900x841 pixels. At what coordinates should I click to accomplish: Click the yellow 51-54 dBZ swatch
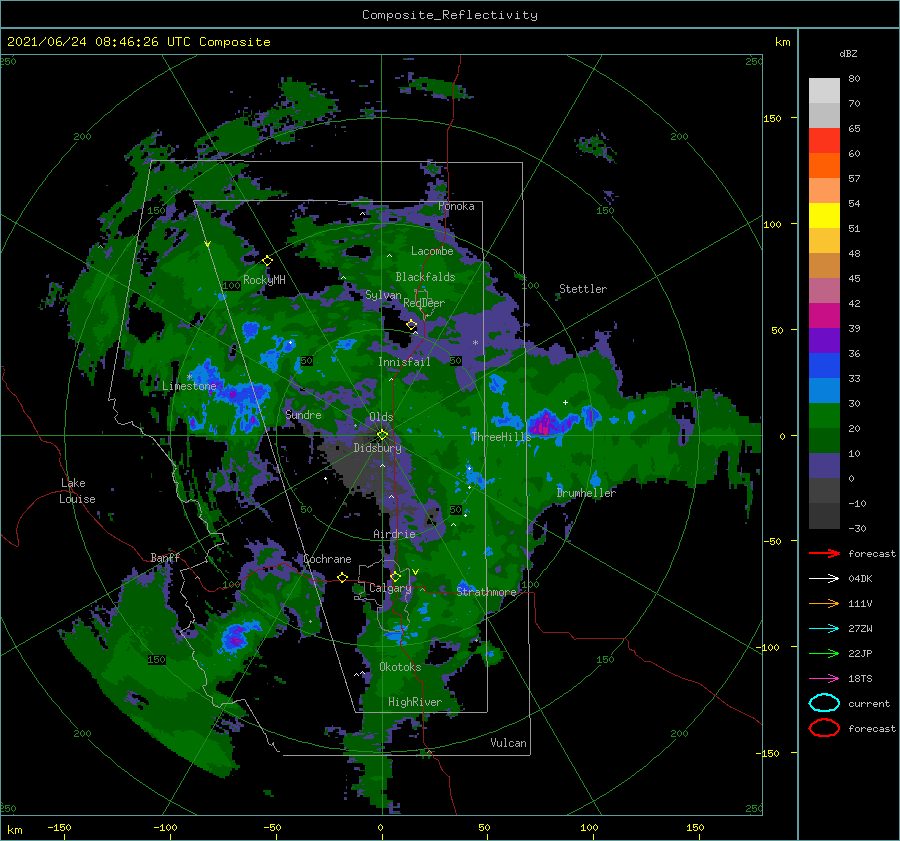(x=824, y=216)
